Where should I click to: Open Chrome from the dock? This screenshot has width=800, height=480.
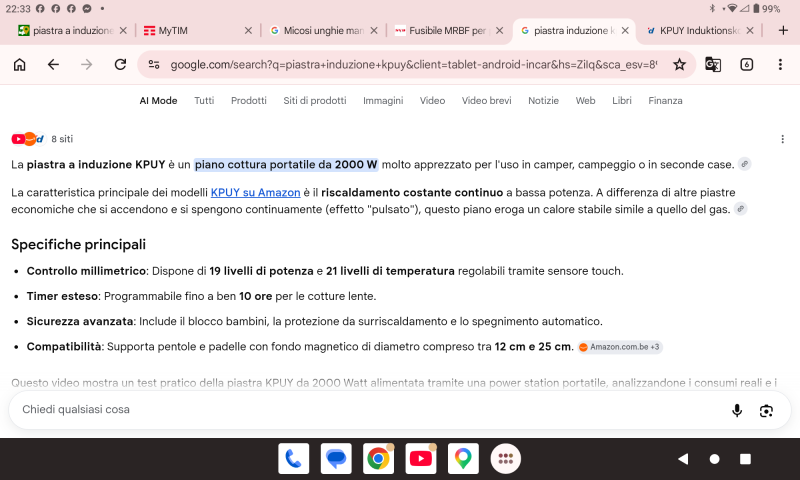(378, 459)
